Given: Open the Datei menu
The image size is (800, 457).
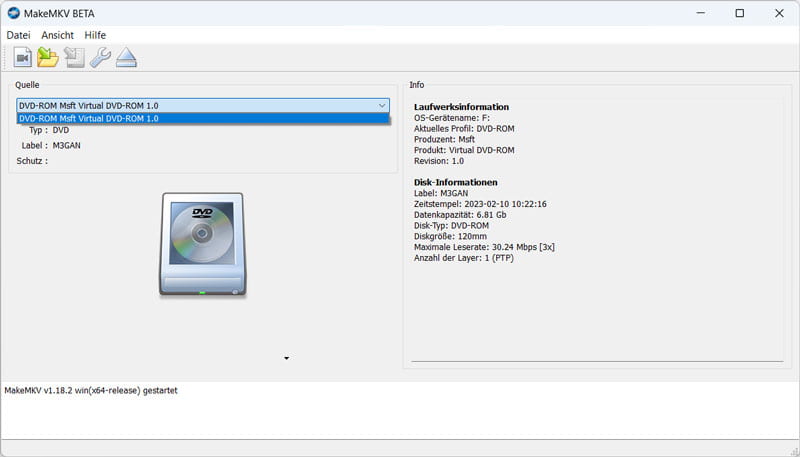Looking at the screenshot, I should (x=18, y=35).
